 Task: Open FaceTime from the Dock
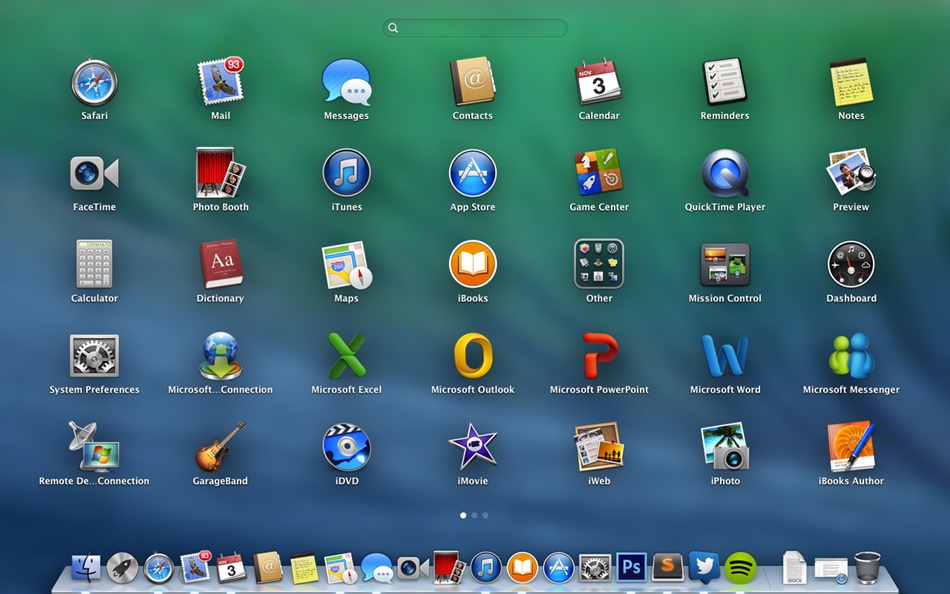(x=413, y=568)
